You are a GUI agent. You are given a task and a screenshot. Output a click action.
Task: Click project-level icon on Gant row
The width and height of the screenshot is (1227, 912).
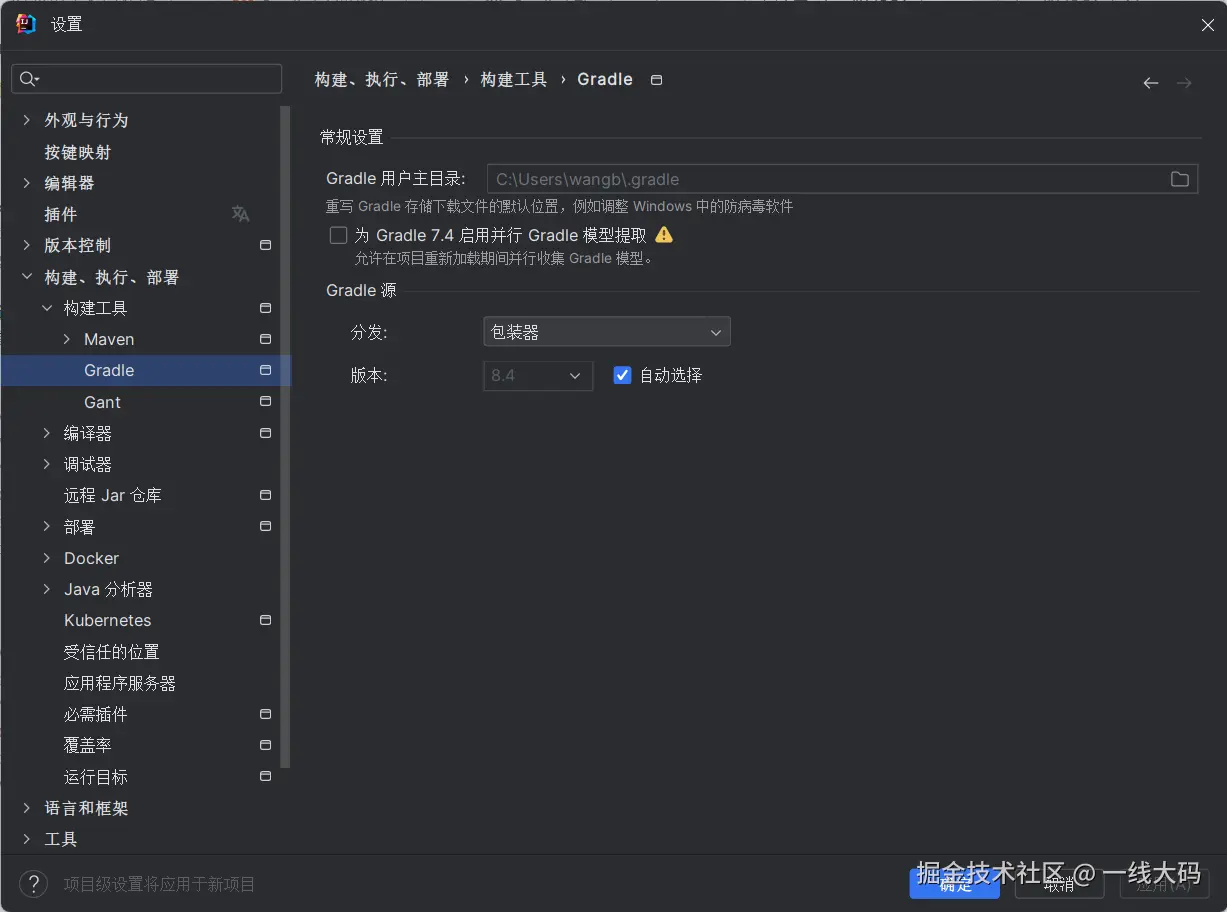(x=265, y=402)
